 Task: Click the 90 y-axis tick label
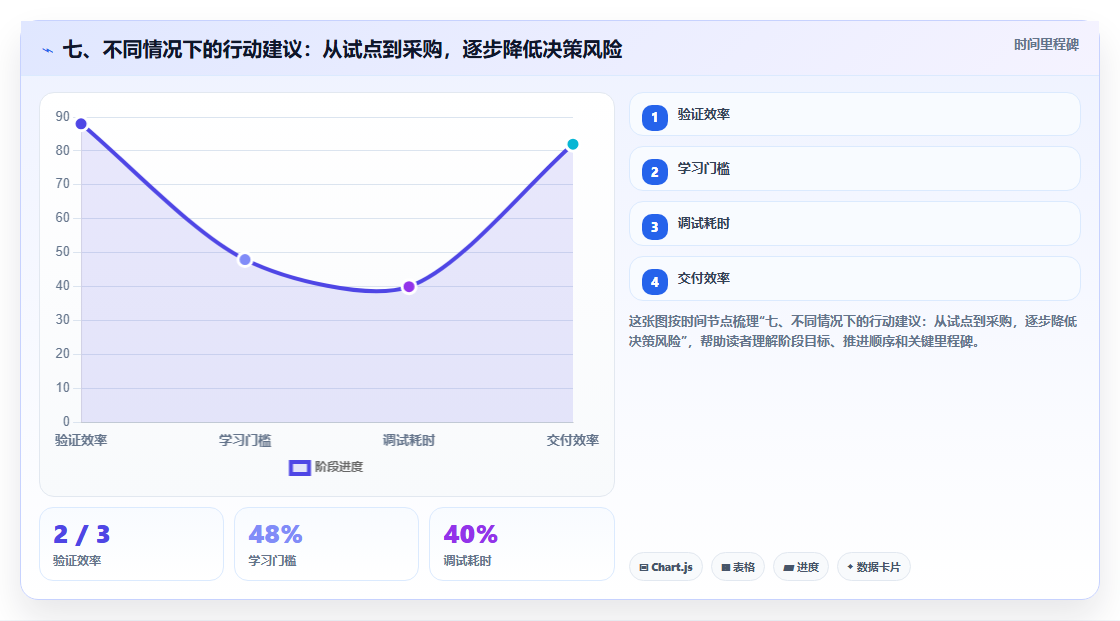pyautogui.click(x=63, y=116)
